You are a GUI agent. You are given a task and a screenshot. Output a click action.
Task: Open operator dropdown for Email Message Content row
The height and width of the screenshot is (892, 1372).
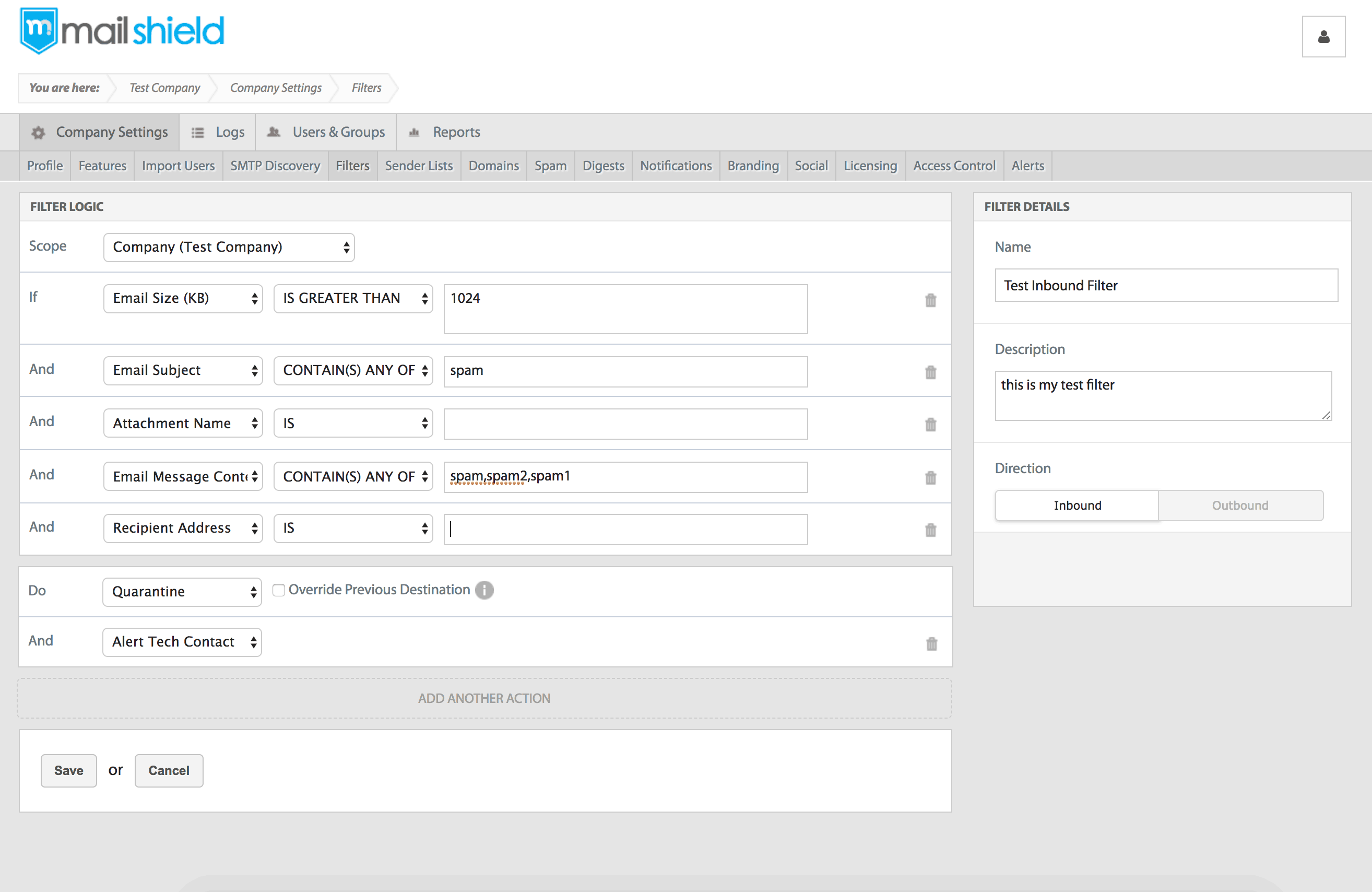[x=353, y=476]
